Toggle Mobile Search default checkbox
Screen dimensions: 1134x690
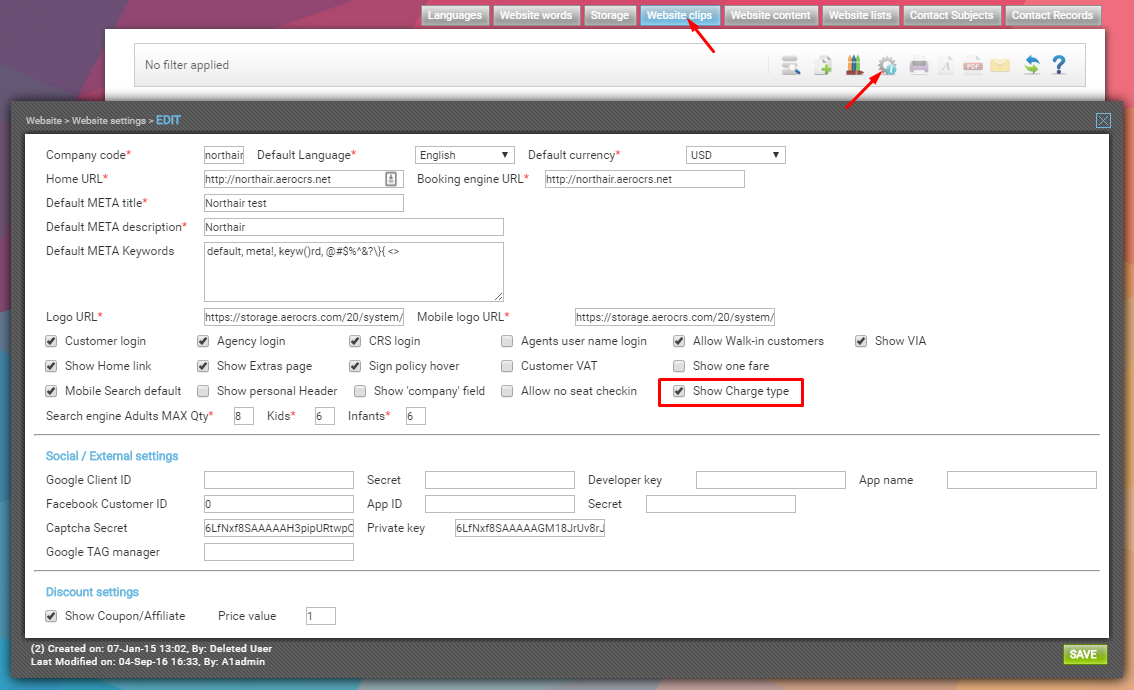coord(51,391)
